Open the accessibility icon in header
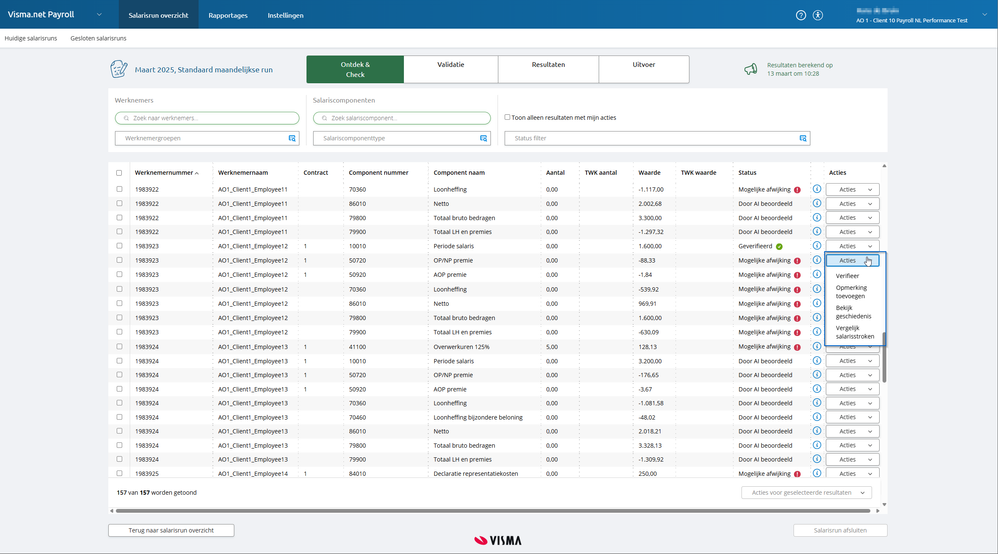The height and width of the screenshot is (554, 998). click(818, 15)
